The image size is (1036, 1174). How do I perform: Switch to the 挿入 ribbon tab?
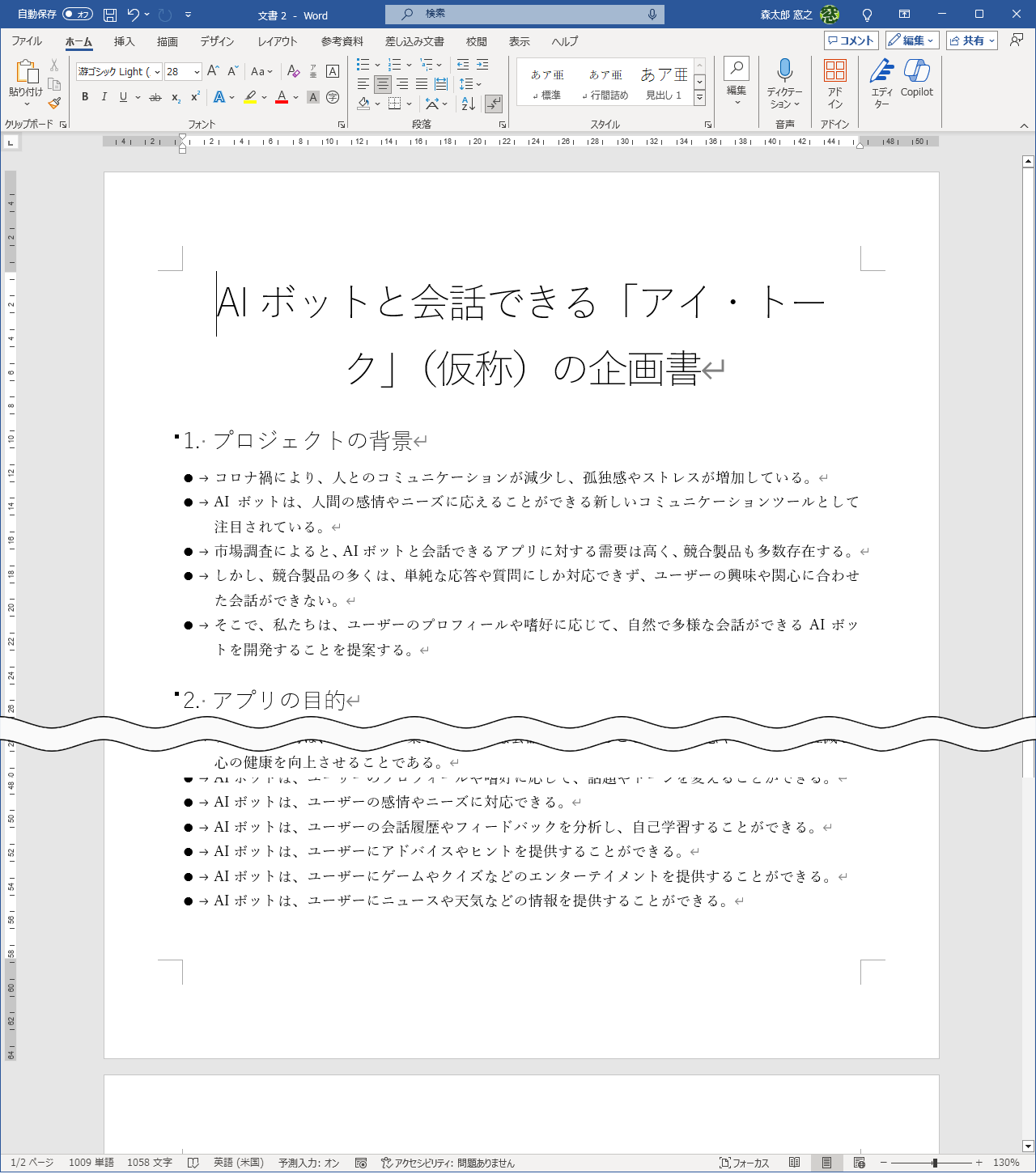pyautogui.click(x=124, y=41)
